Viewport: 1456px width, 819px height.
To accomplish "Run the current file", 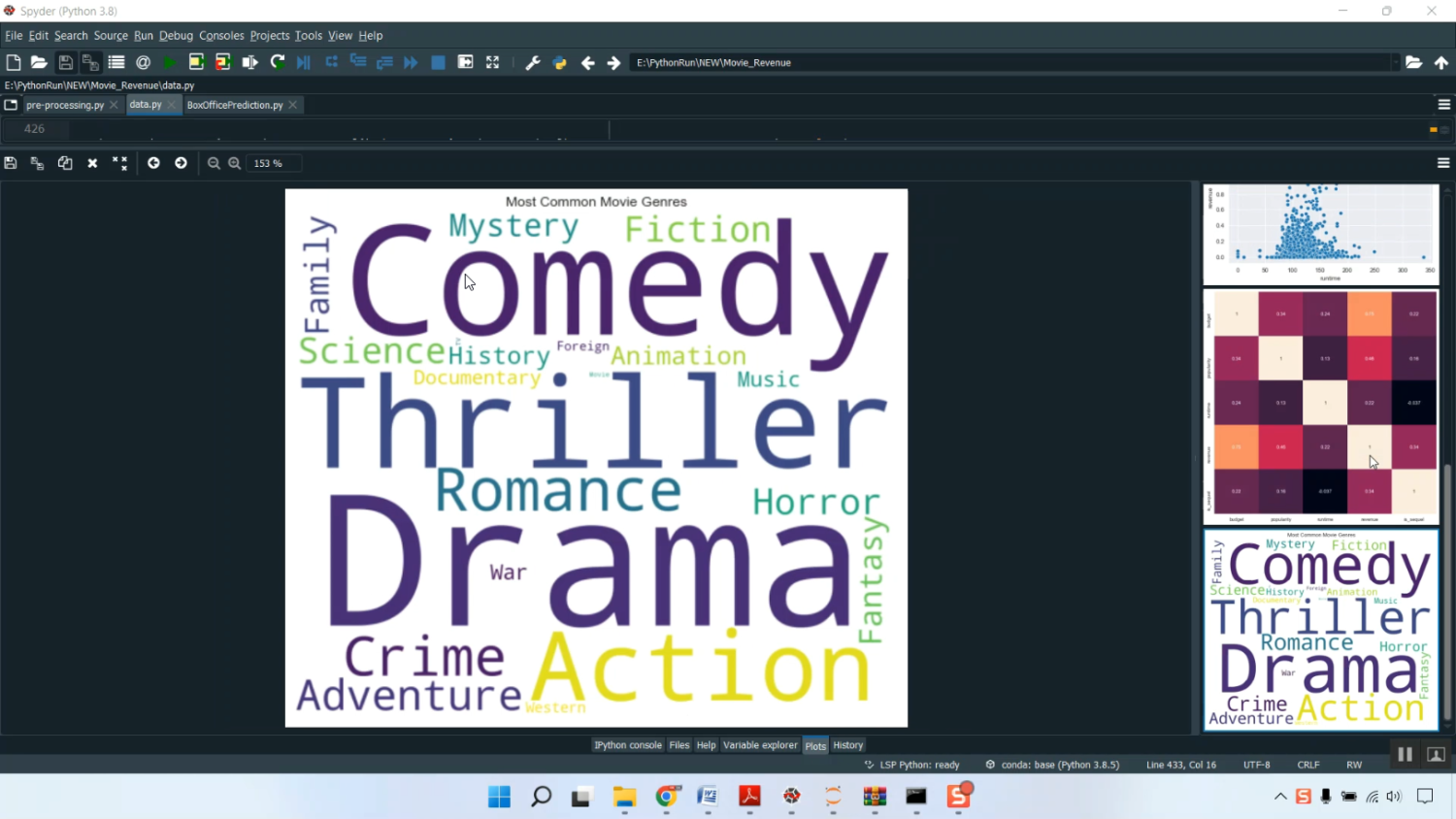I will click(168, 62).
